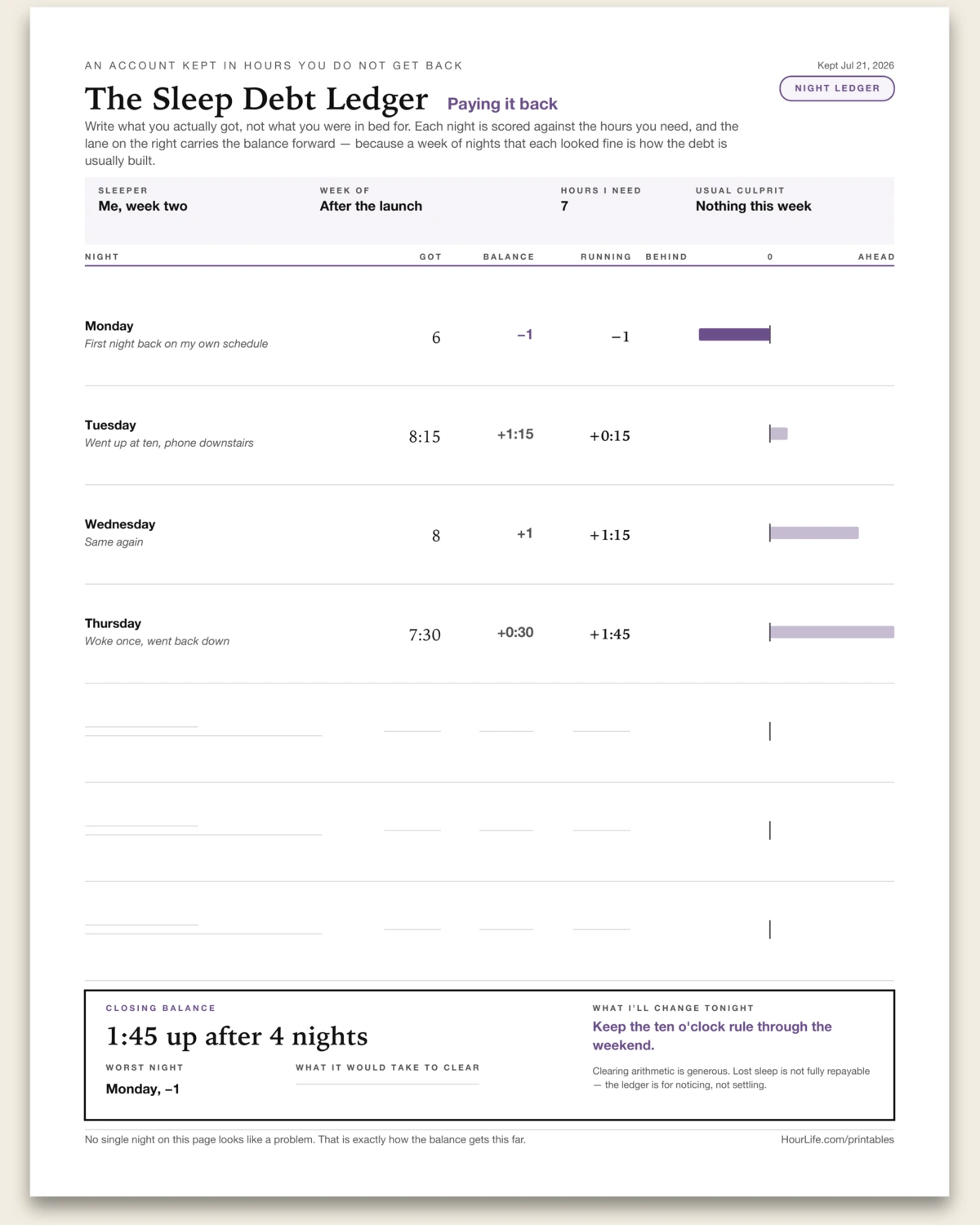Image resolution: width=980 pixels, height=1225 pixels.
Task: Click the GOT column header
Action: (430, 256)
